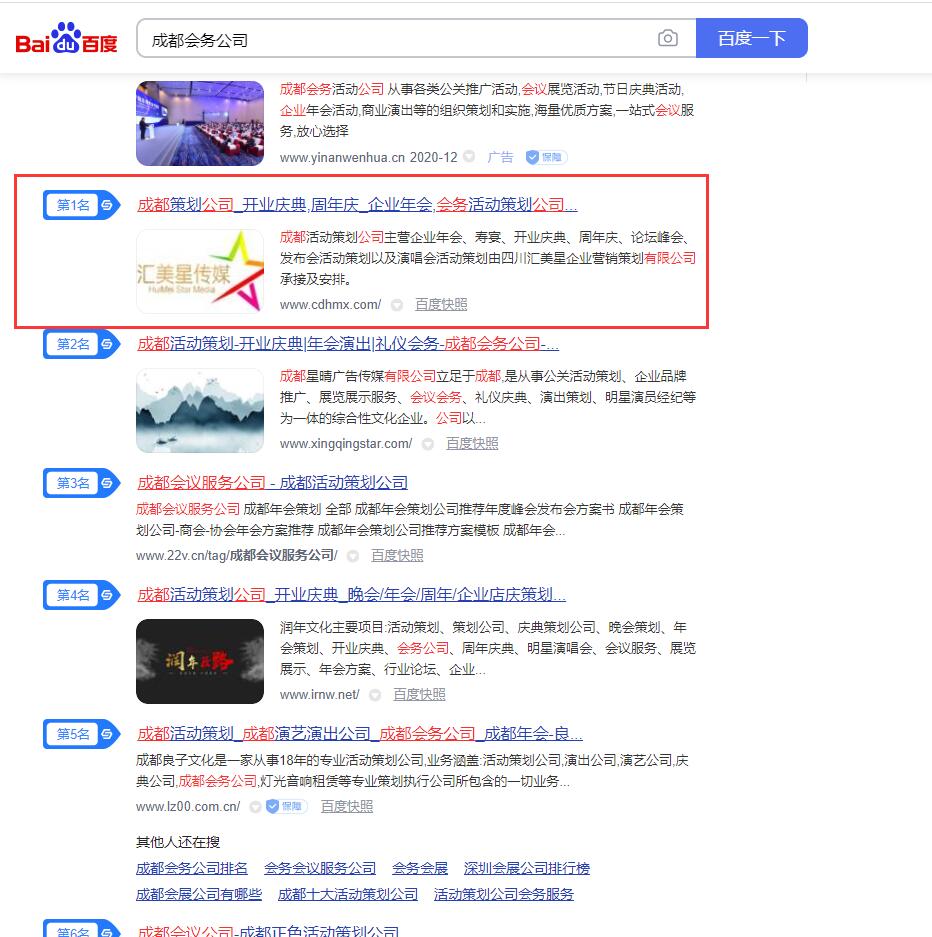Click the 第5名 rank badge
Viewport: 932px width, 937px height.
click(81, 734)
